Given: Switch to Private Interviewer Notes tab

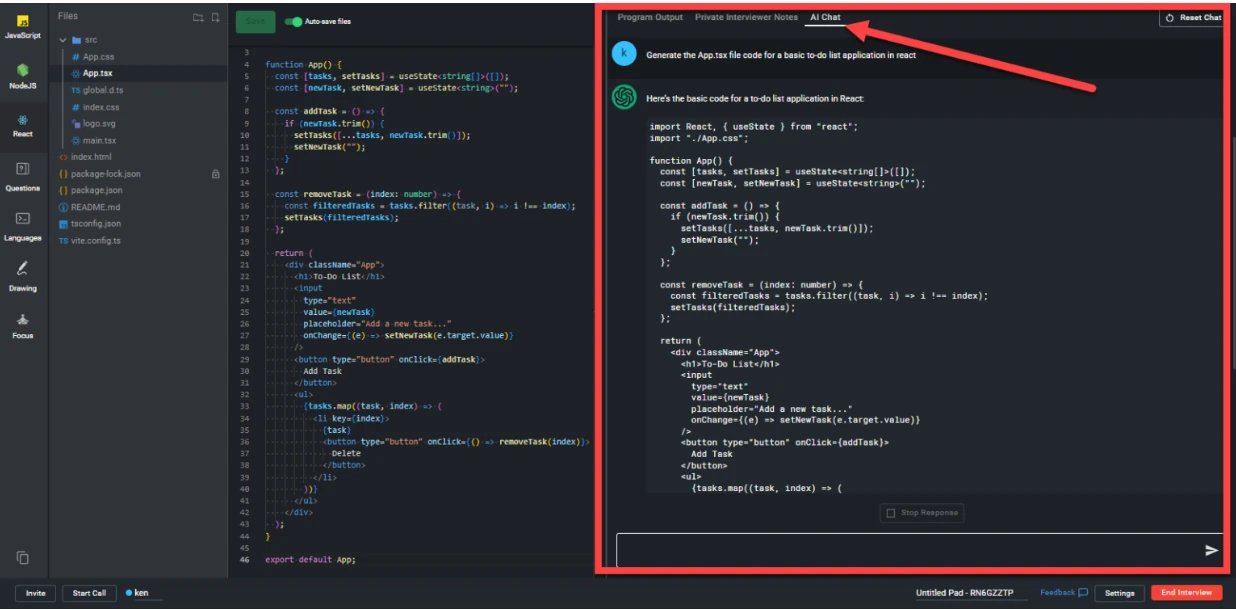Looking at the screenshot, I should [746, 17].
